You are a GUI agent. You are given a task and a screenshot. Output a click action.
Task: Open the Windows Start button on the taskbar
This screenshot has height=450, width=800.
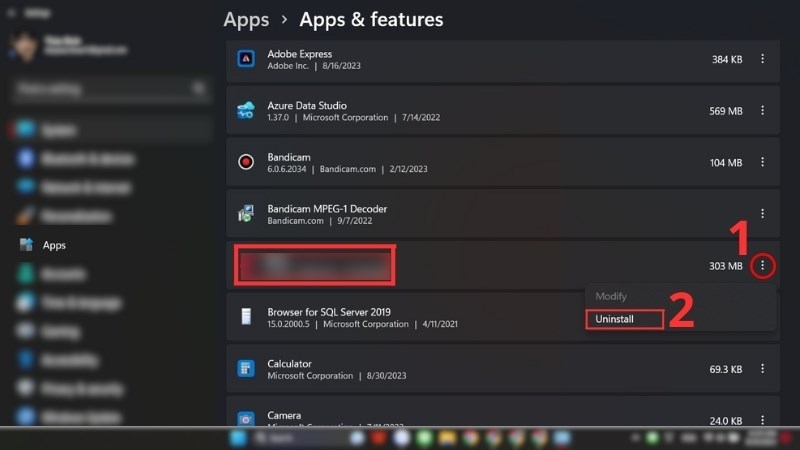(239, 438)
